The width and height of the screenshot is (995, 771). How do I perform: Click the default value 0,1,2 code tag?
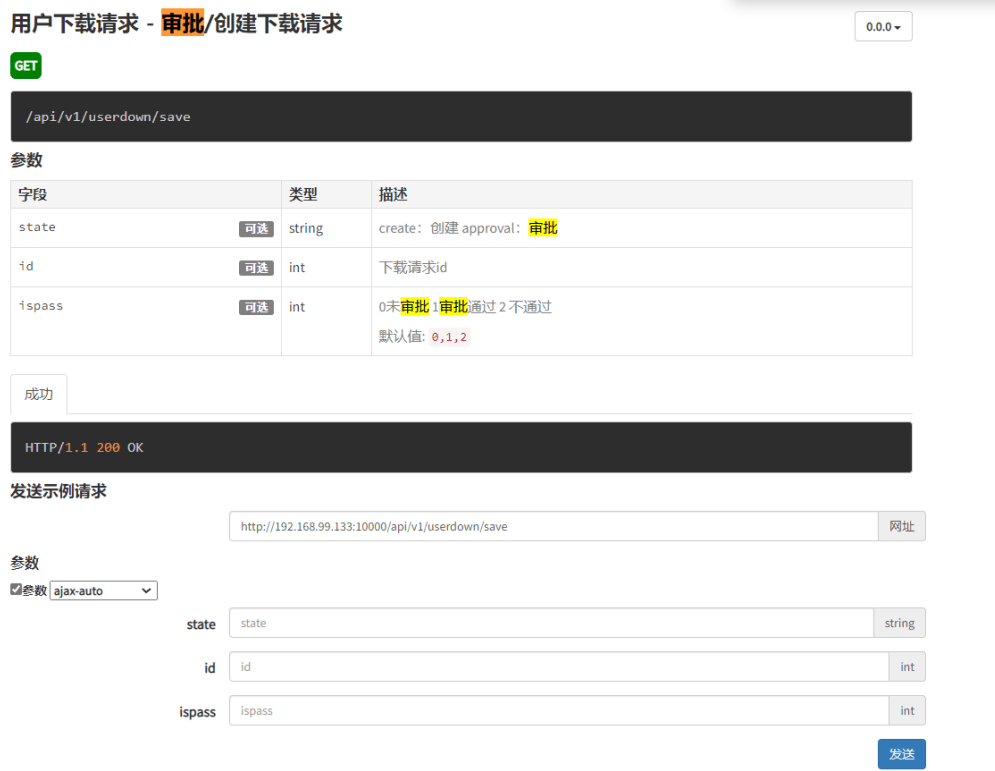tap(449, 338)
